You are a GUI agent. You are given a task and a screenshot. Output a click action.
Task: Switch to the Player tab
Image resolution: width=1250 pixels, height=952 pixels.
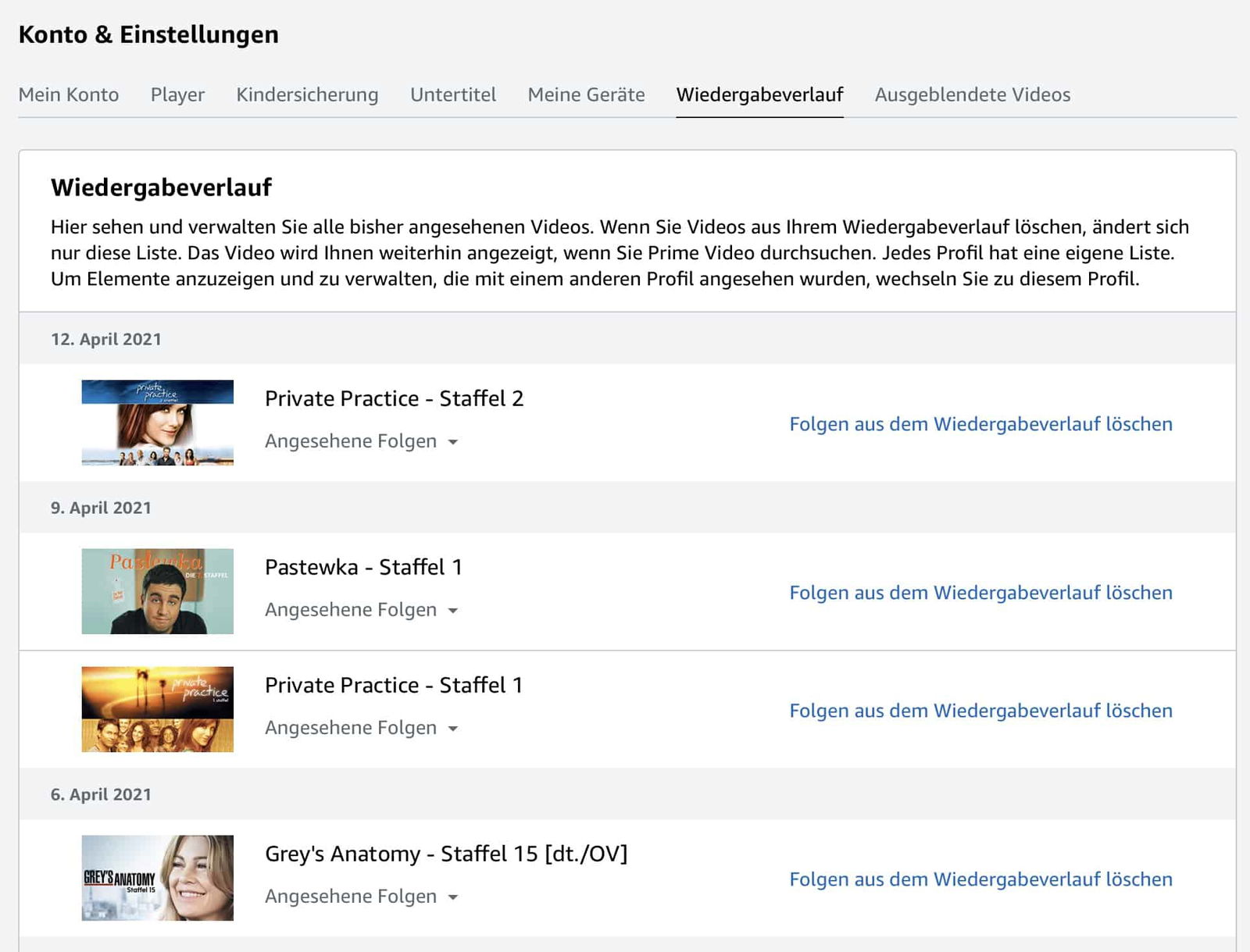coord(177,94)
